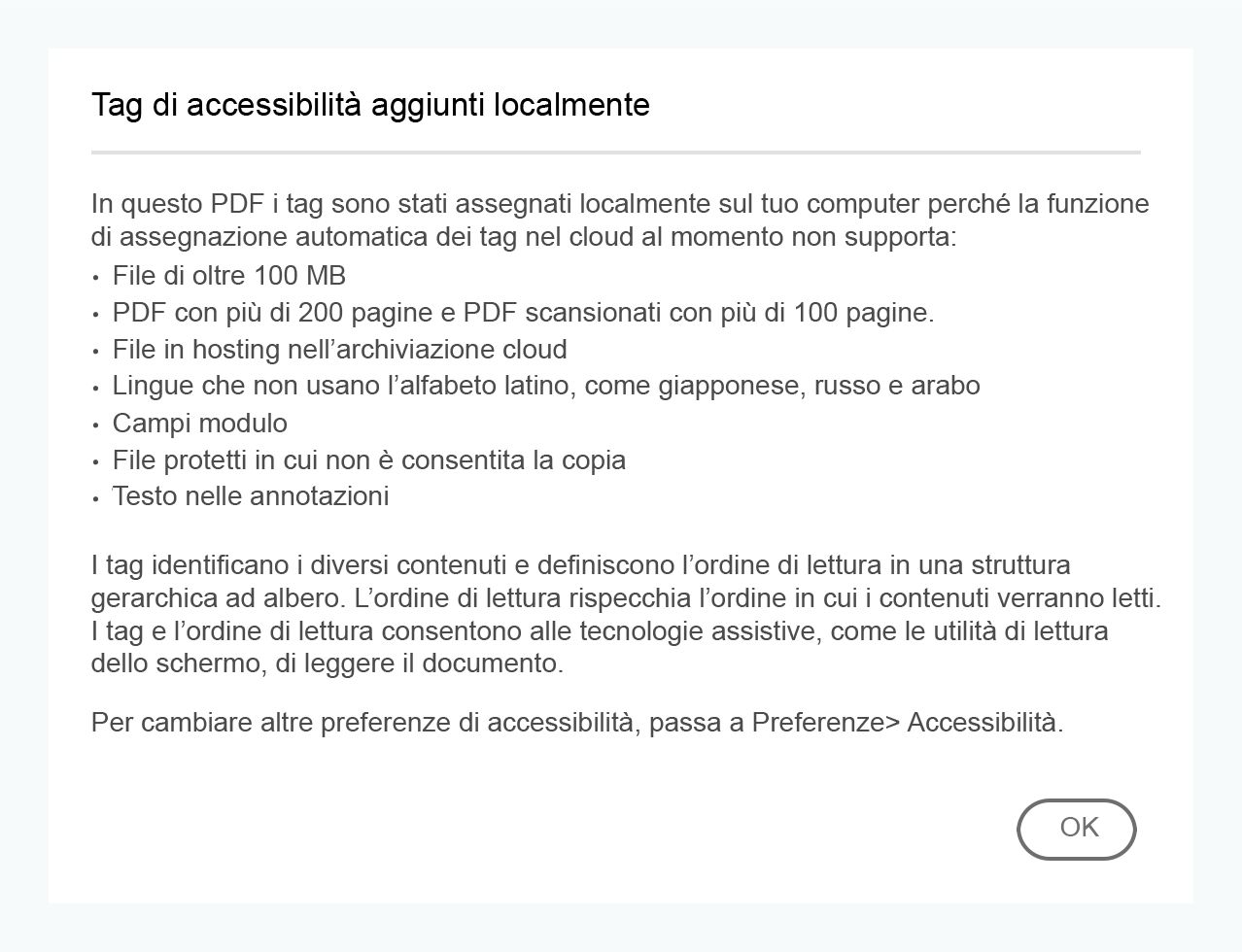Screen dimensions: 1242x952
Task: Click the dialog title Tag di accessibilità
Action: tap(369, 104)
